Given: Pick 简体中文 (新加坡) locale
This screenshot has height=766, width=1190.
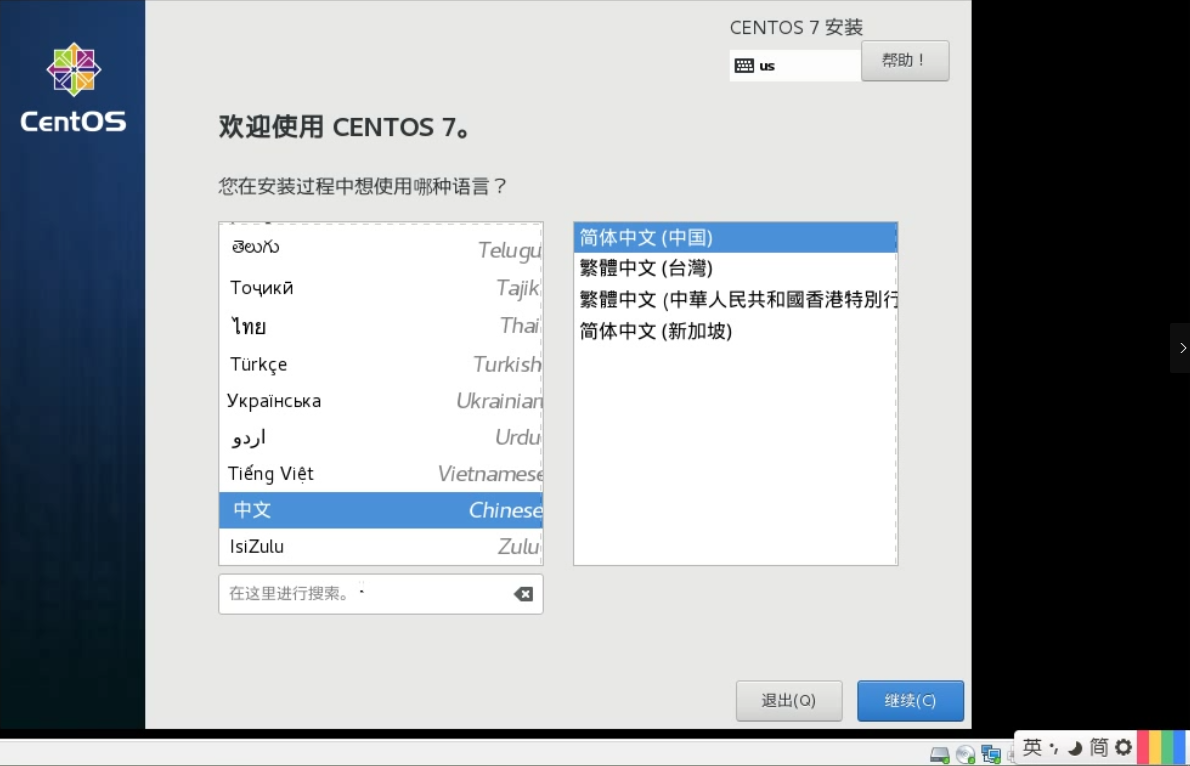Looking at the screenshot, I should click(x=656, y=331).
